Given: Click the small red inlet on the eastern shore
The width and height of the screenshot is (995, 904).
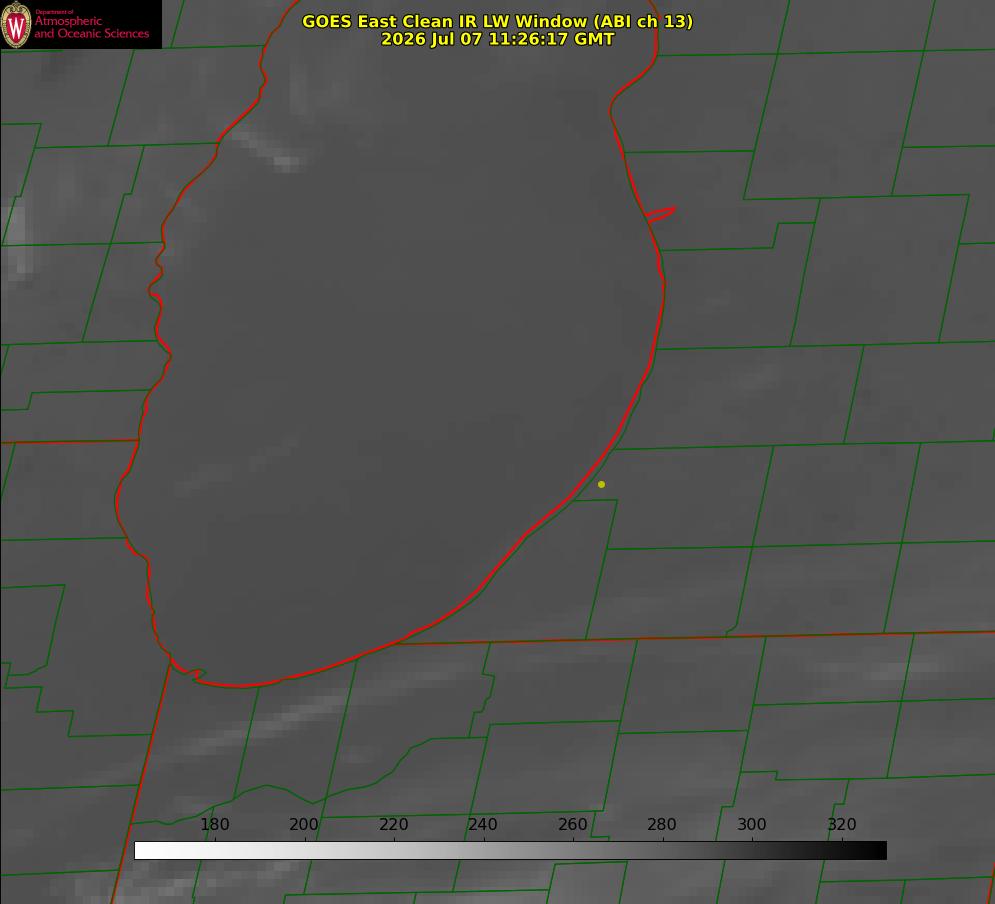Looking at the screenshot, I should pyautogui.click(x=660, y=214).
